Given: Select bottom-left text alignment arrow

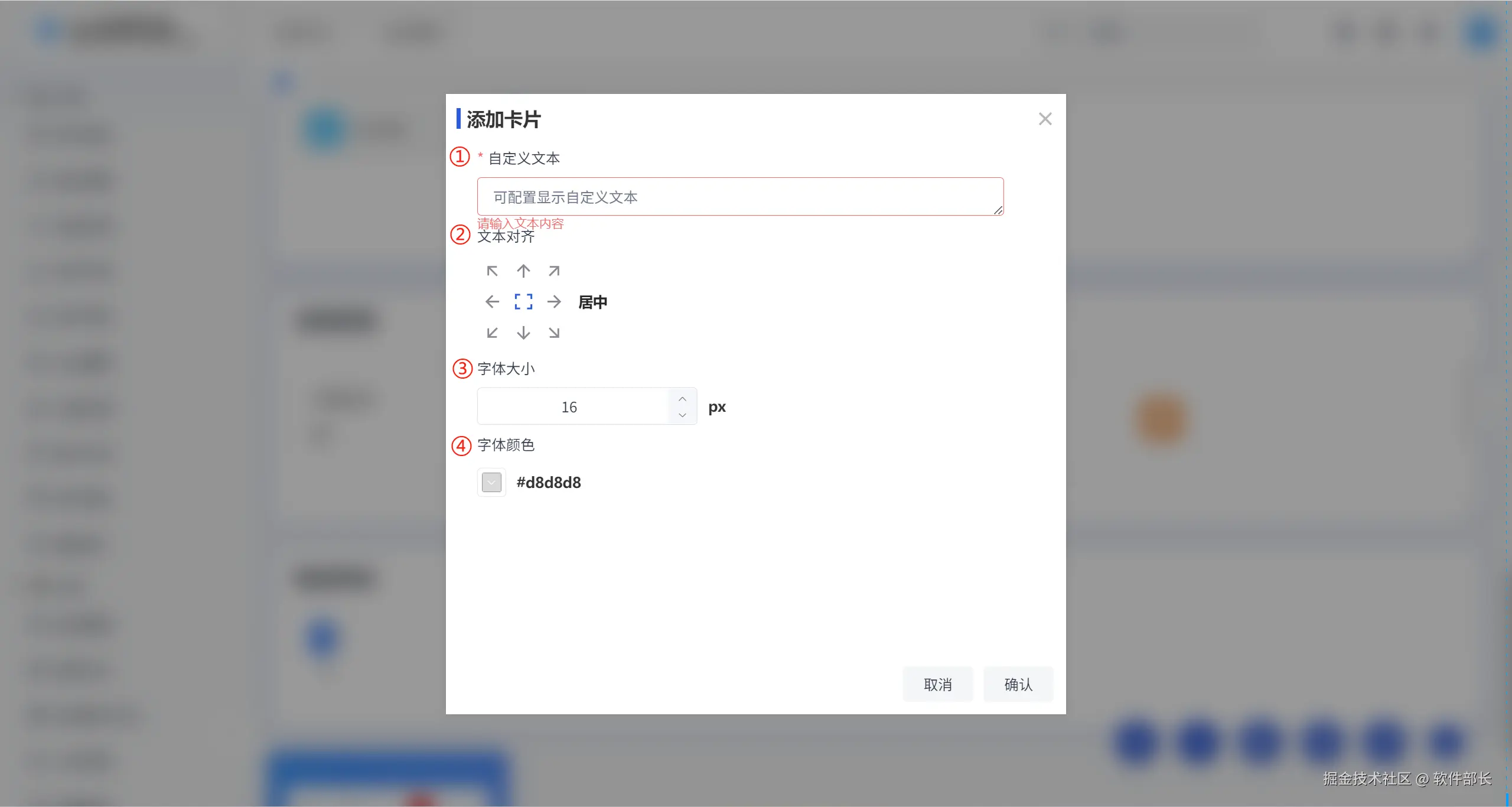Looking at the screenshot, I should coord(492,333).
